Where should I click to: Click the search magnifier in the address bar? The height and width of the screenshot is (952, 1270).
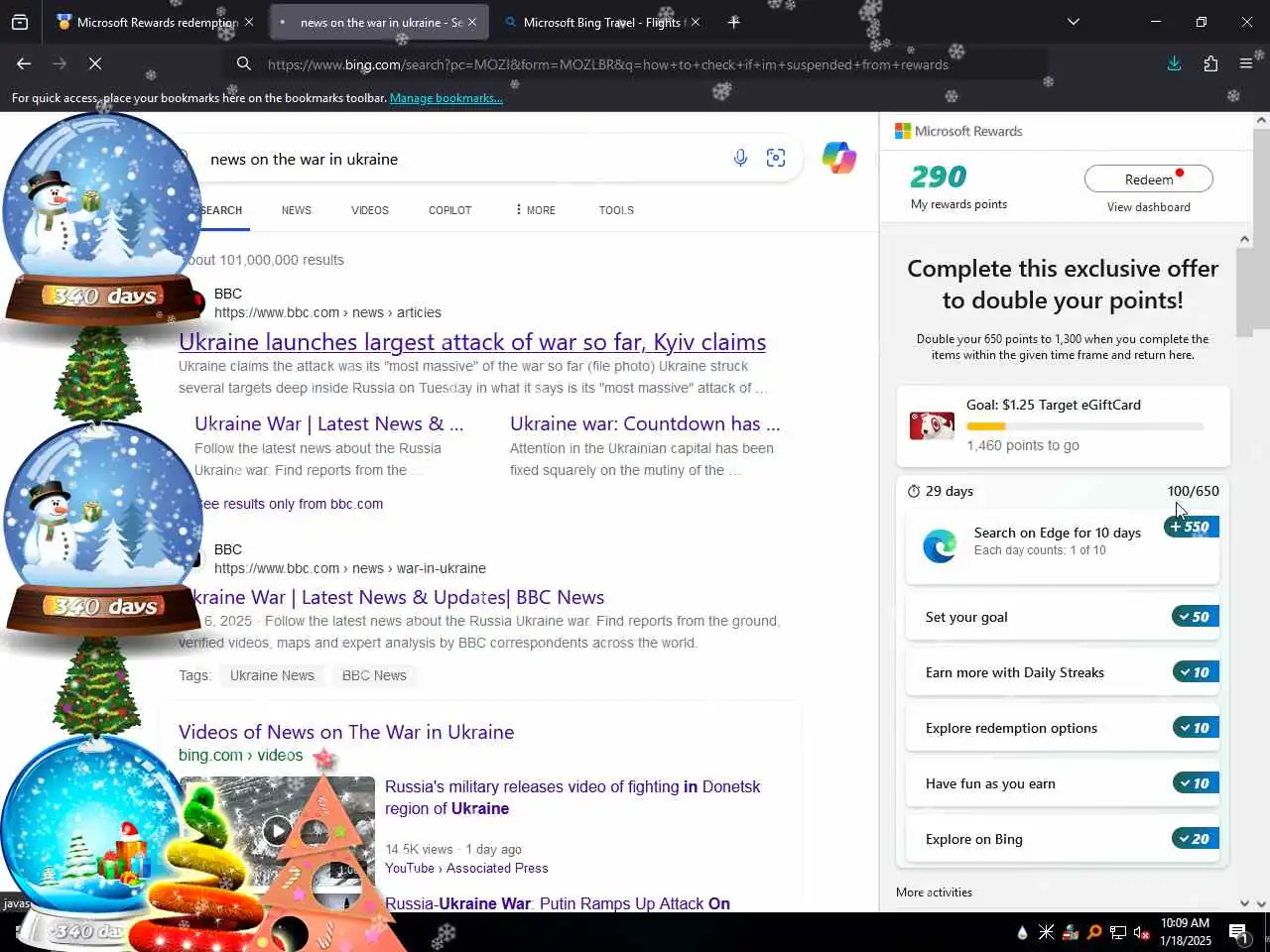[243, 64]
